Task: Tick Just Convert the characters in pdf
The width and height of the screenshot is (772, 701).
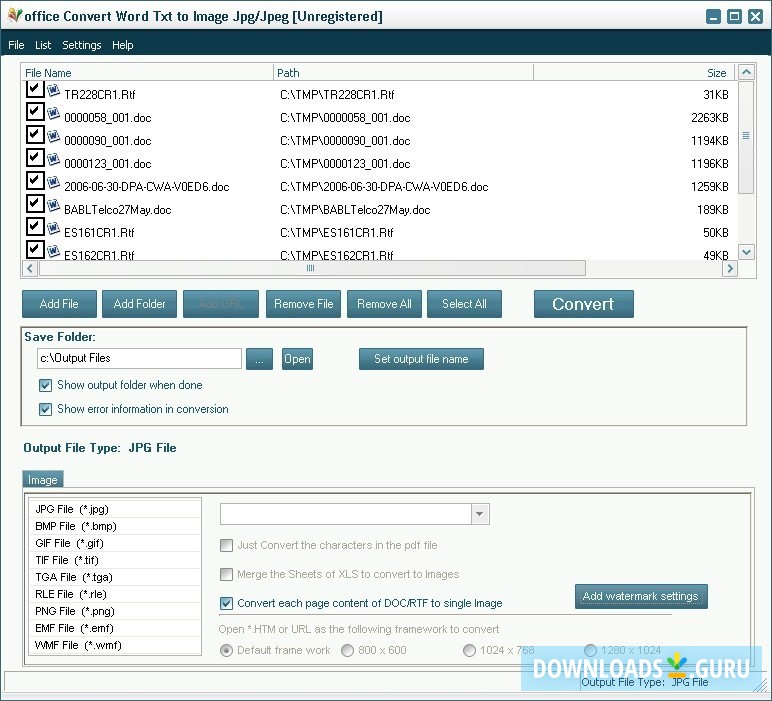Action: (226, 545)
